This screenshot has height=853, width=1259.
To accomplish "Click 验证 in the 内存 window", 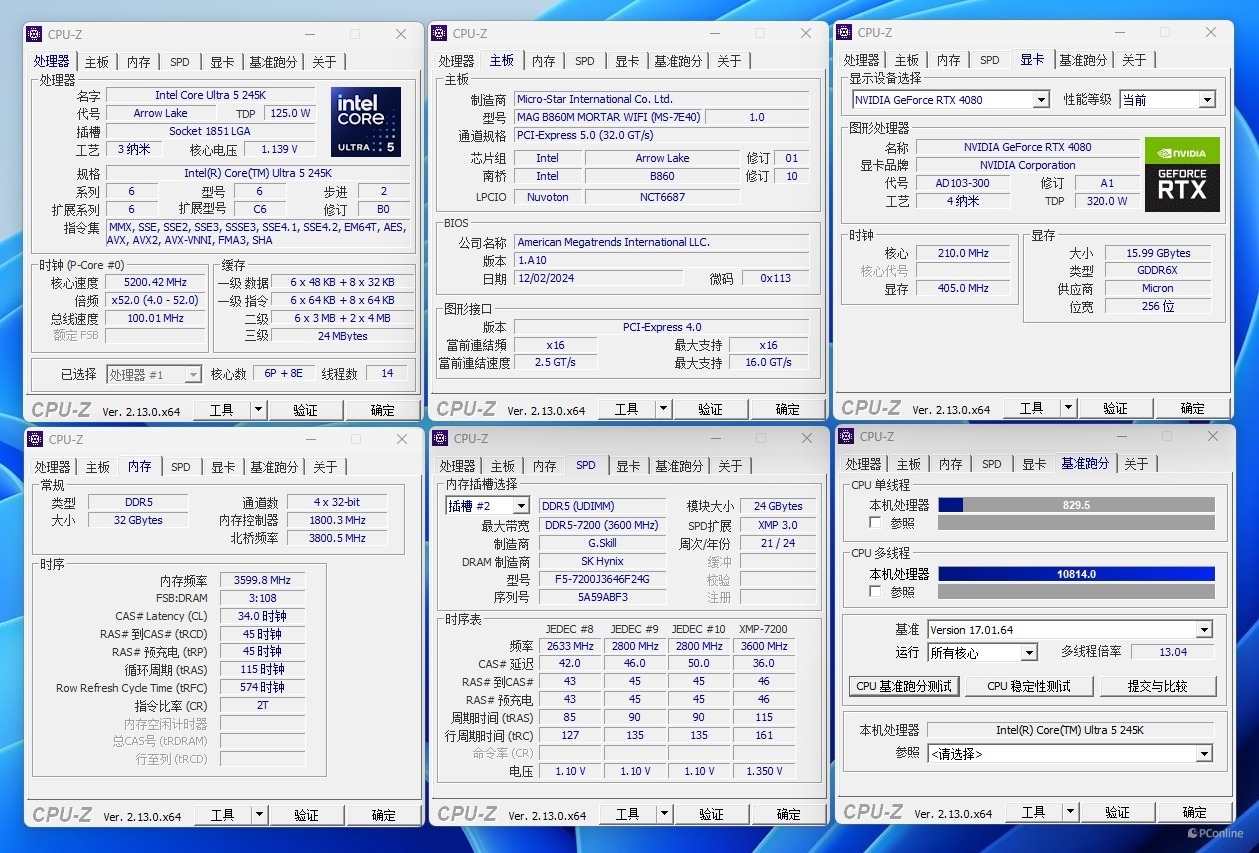I will pos(307,816).
